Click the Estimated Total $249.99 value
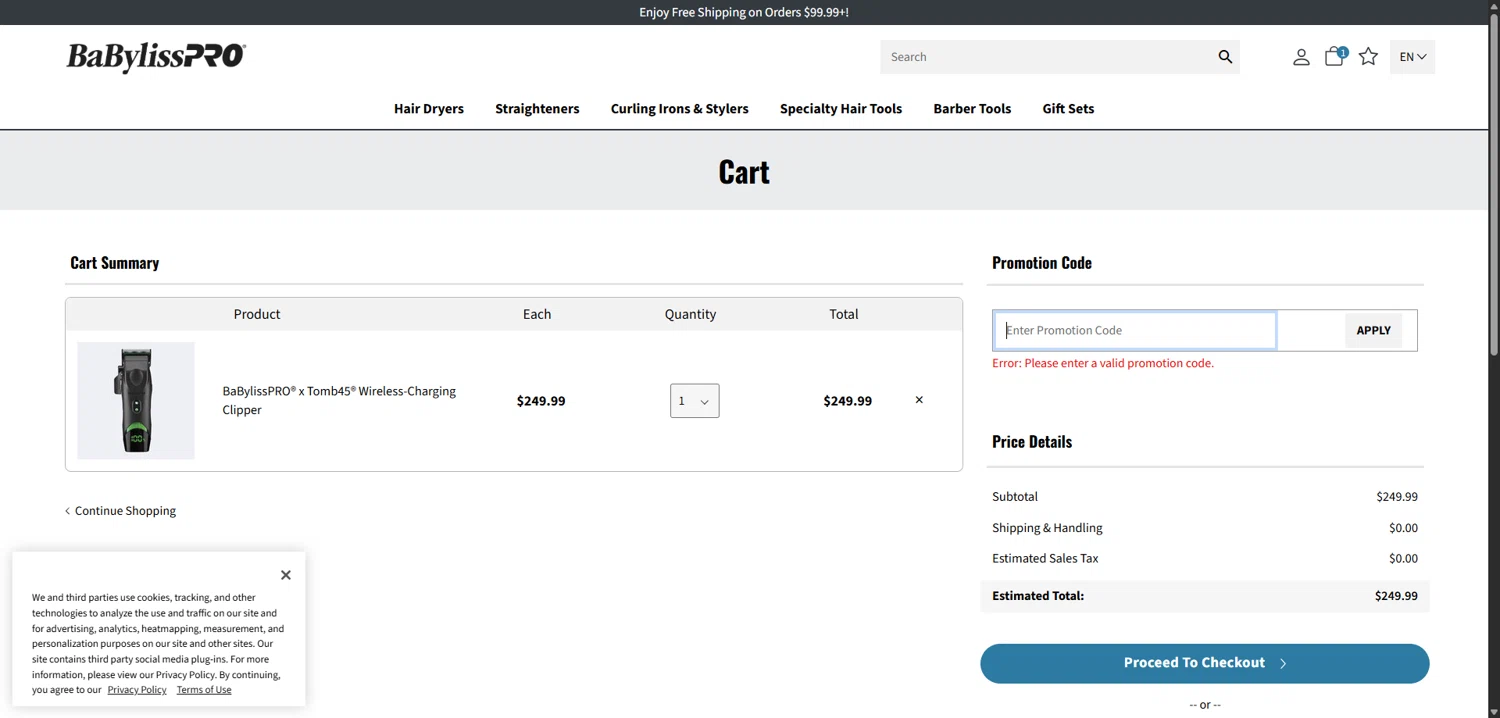The image size is (1500, 718). (1396, 596)
